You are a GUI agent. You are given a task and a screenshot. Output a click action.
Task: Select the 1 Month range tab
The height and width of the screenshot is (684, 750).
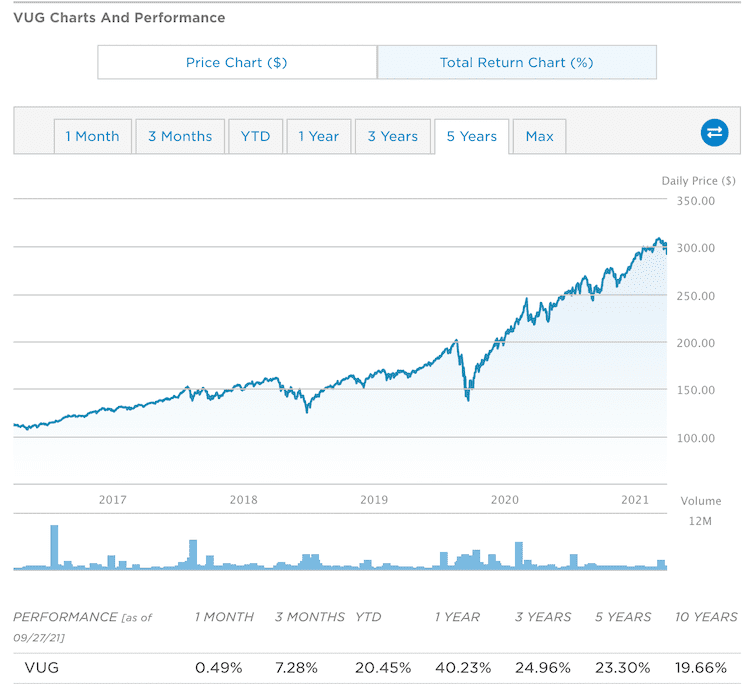pyautogui.click(x=93, y=136)
